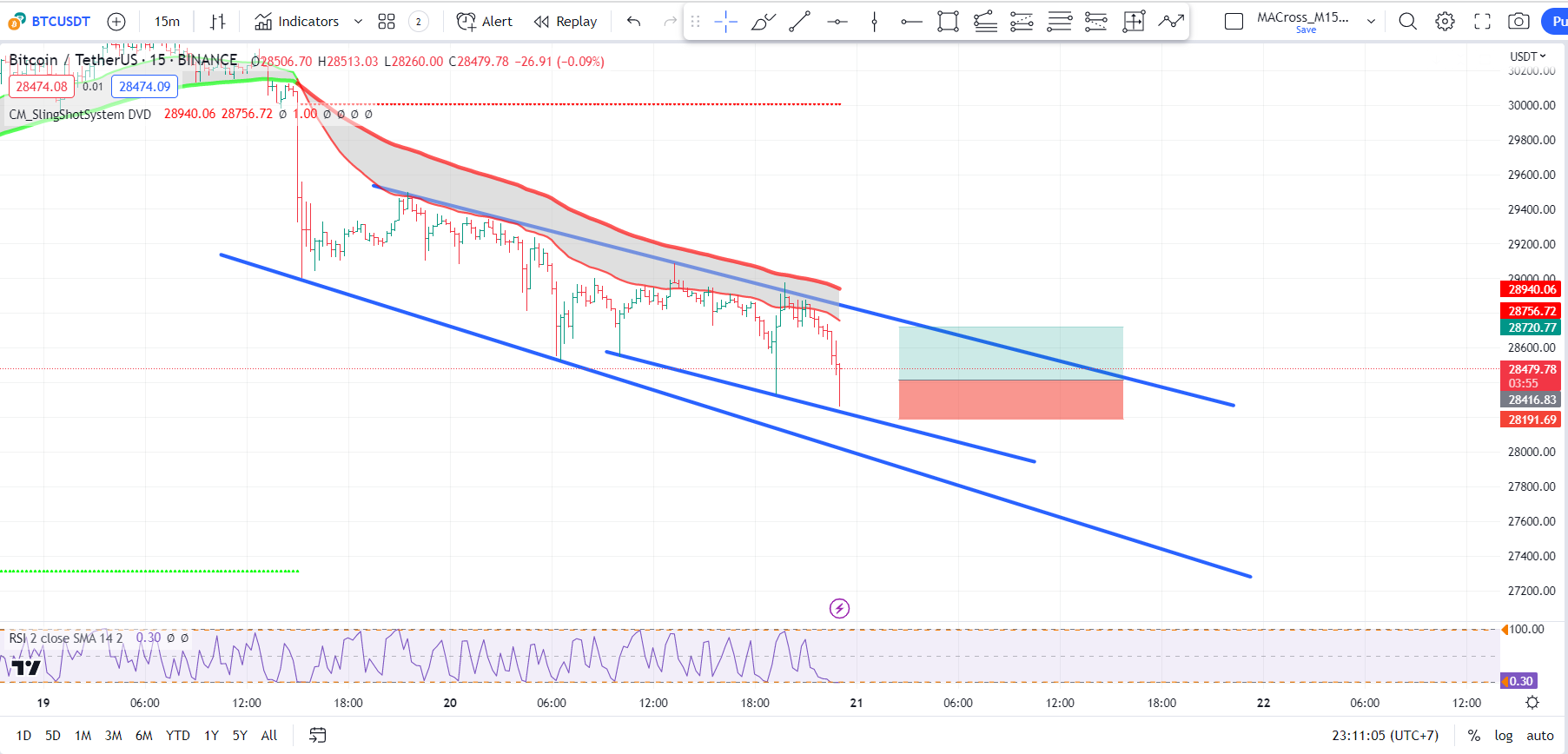Click the 28191.69 price scale label
1568x754 pixels.
click(x=1531, y=420)
